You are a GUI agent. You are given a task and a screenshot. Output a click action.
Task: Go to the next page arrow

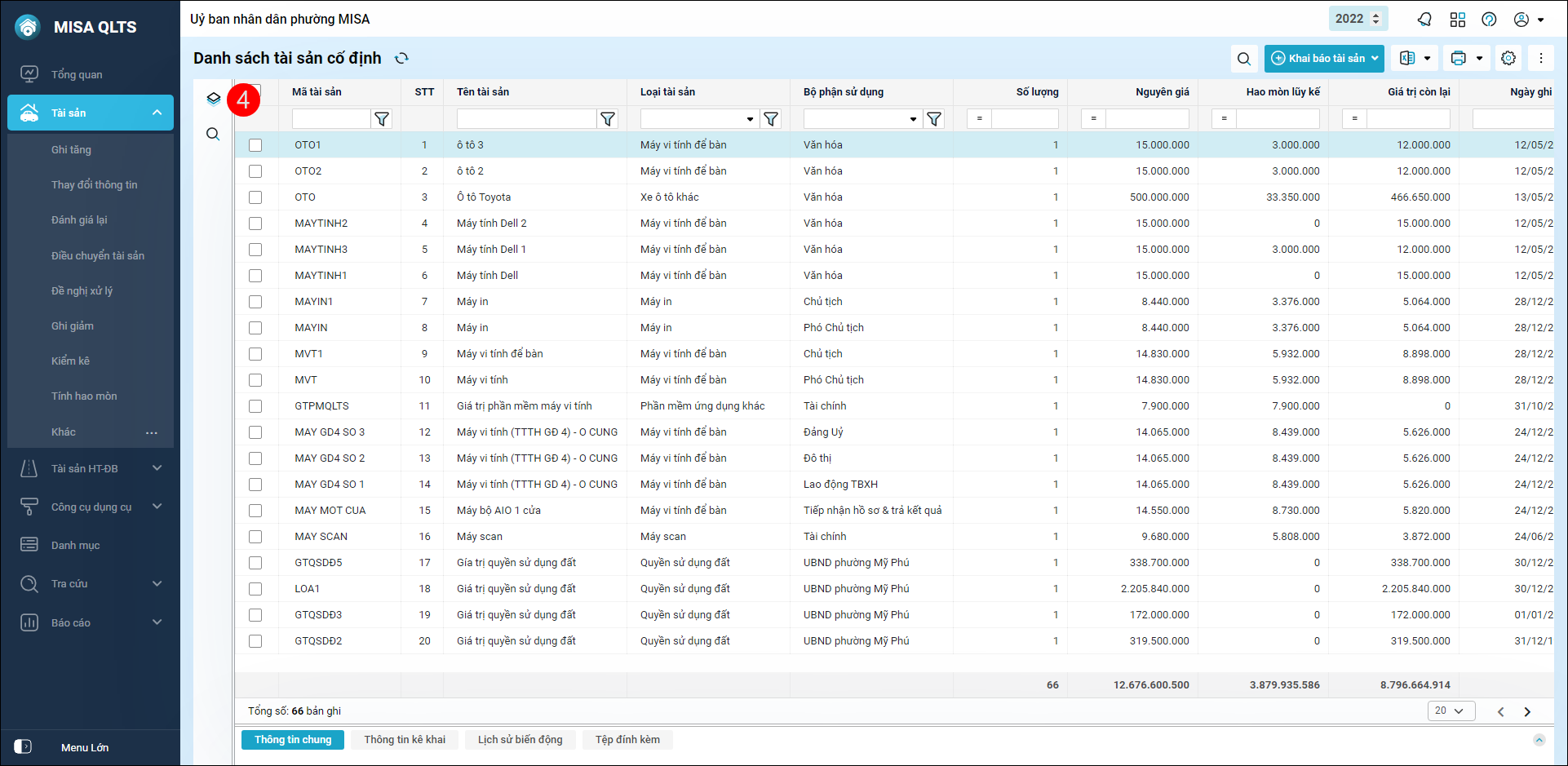point(1527,712)
